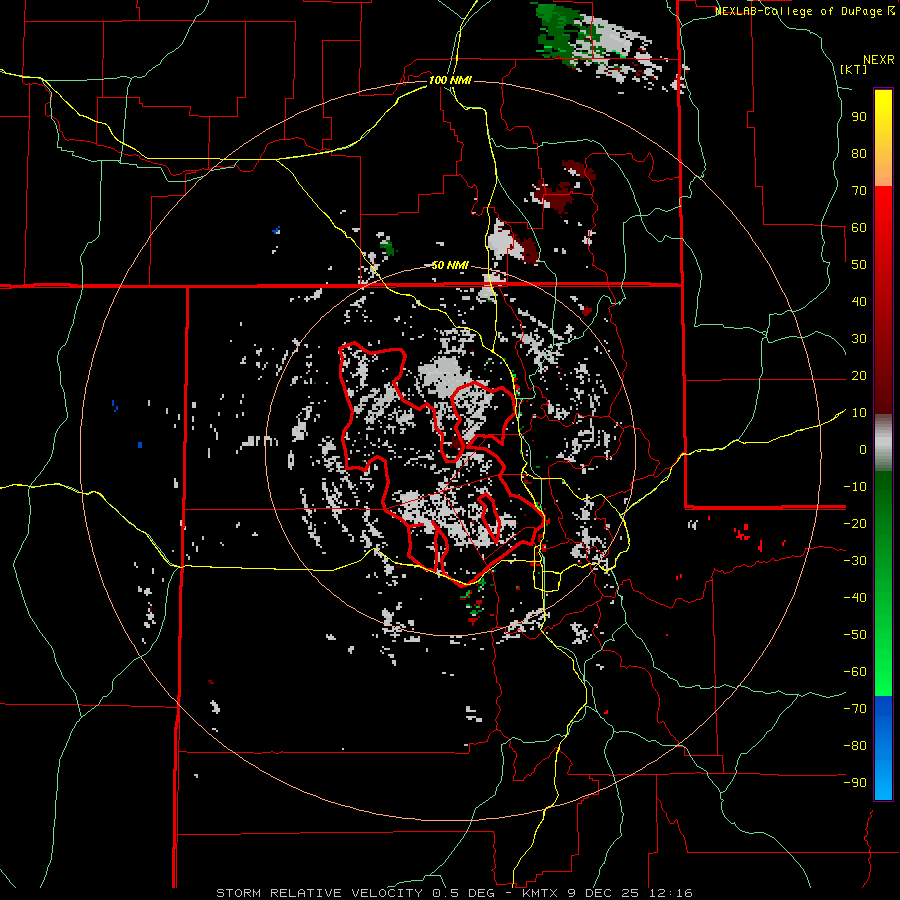This screenshot has width=900, height=900.
Task: Click the small logo icon after DuPage text
Action: tap(891, 11)
